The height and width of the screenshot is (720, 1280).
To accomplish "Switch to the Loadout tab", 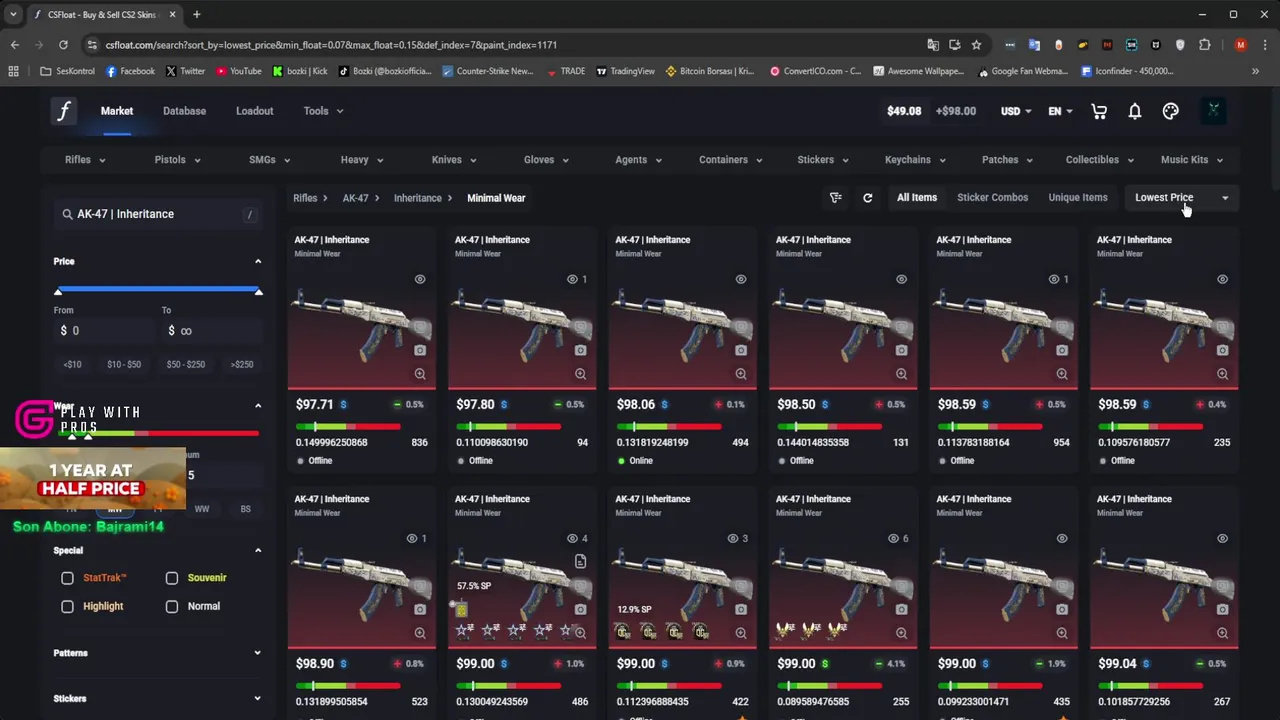I will coord(254,111).
